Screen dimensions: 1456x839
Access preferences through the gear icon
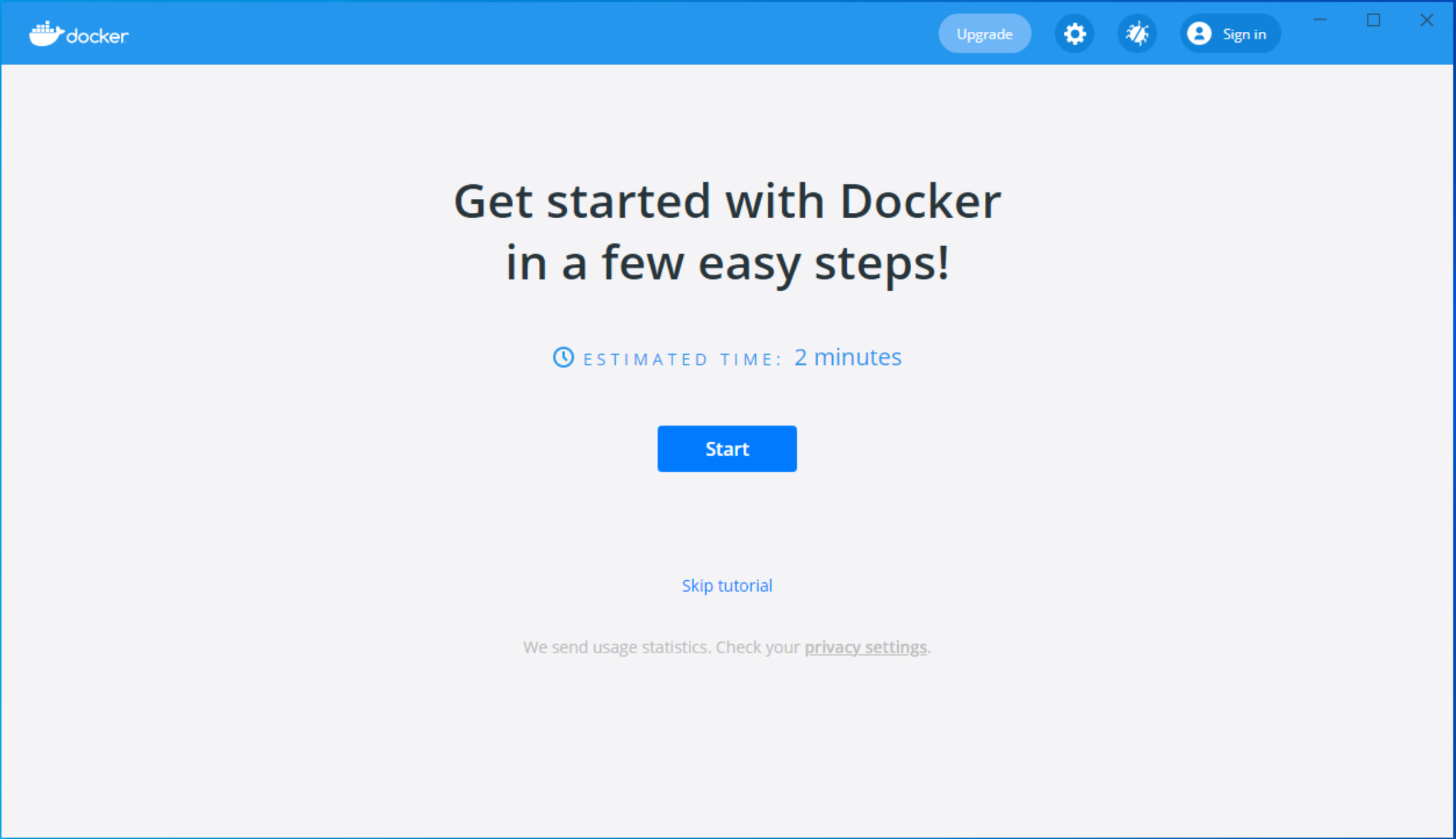1074,33
